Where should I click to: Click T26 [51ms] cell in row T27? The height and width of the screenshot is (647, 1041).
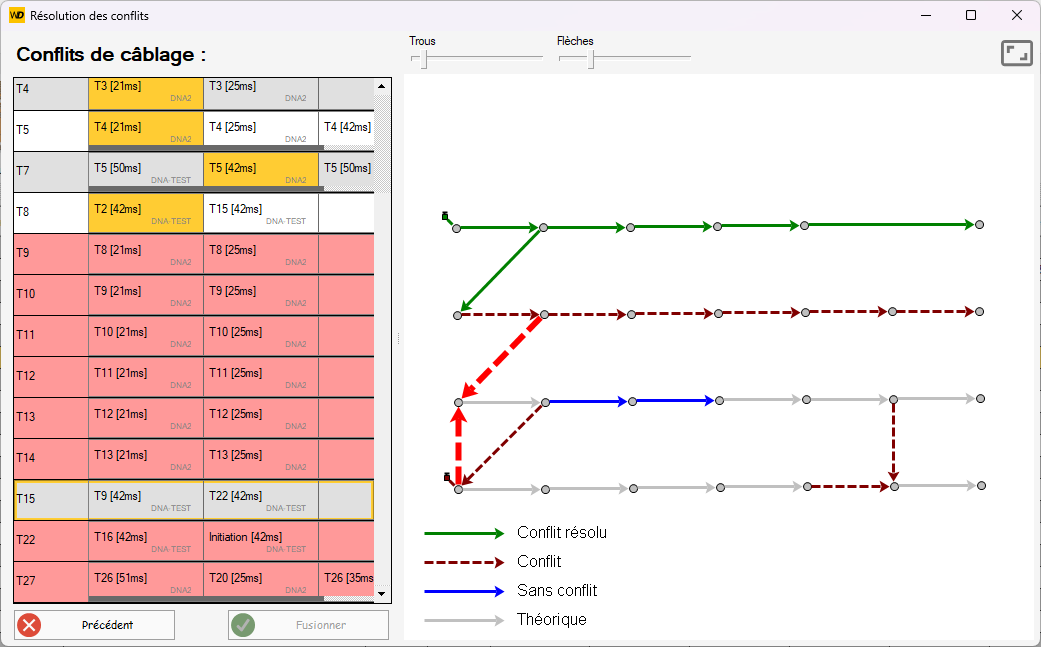tap(146, 583)
